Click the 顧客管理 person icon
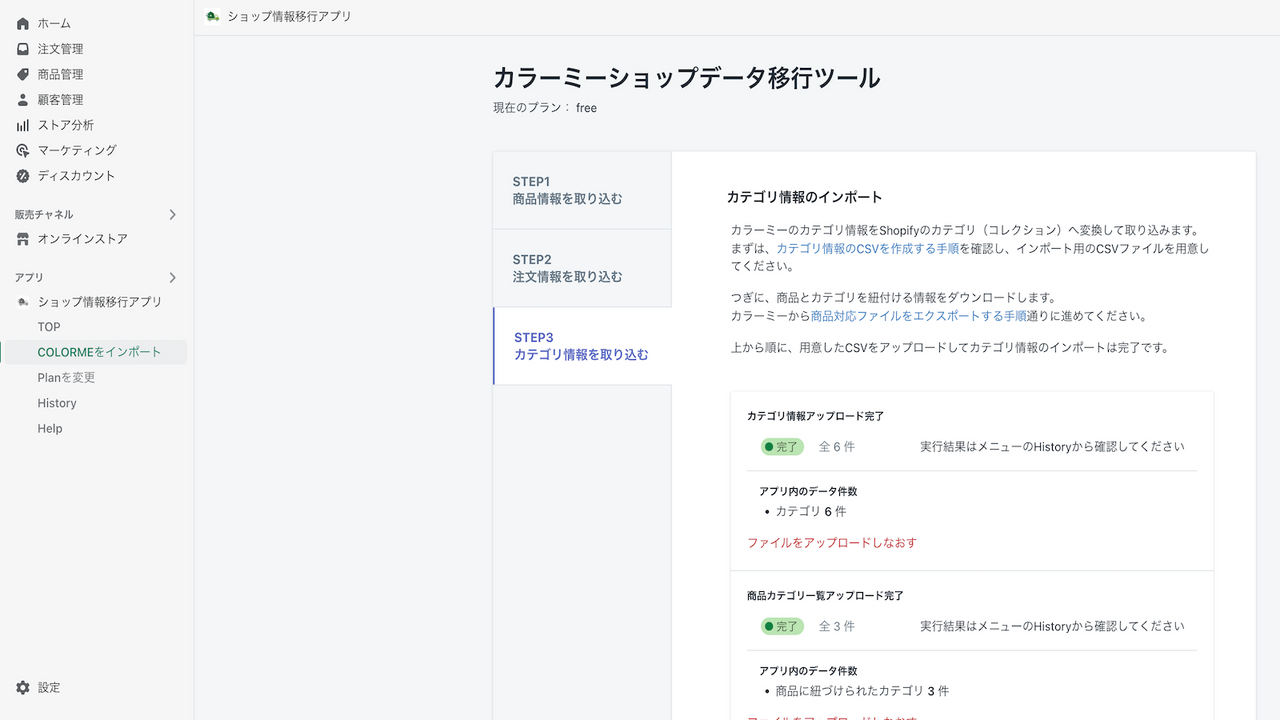This screenshot has width=1280, height=720. tap(23, 100)
